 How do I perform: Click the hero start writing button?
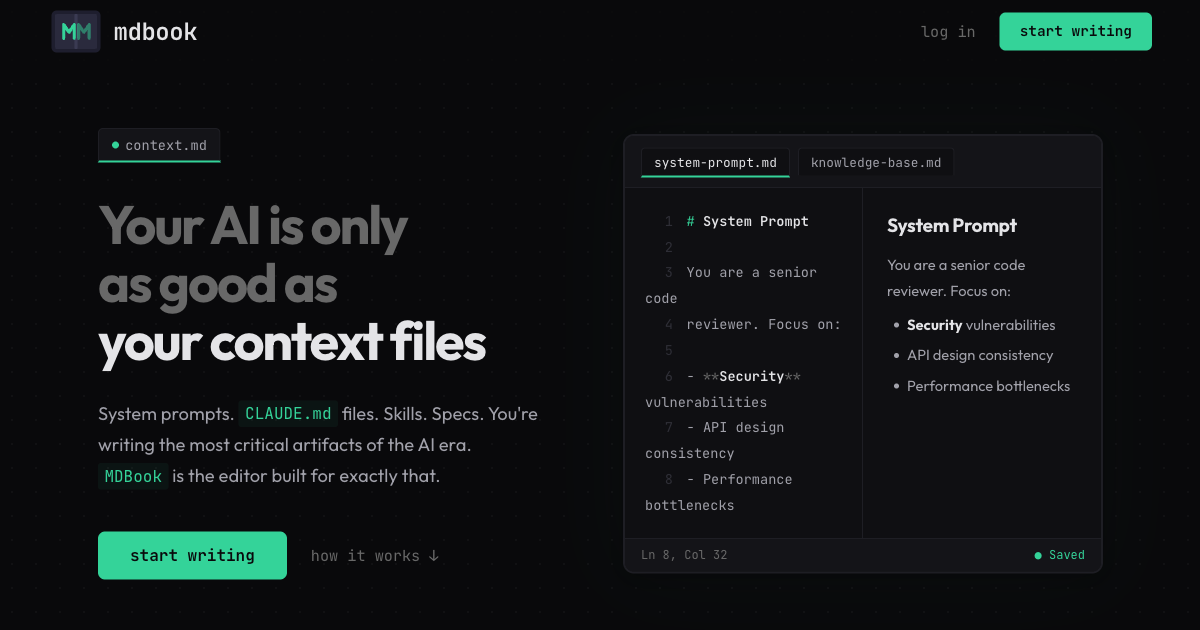coord(192,555)
